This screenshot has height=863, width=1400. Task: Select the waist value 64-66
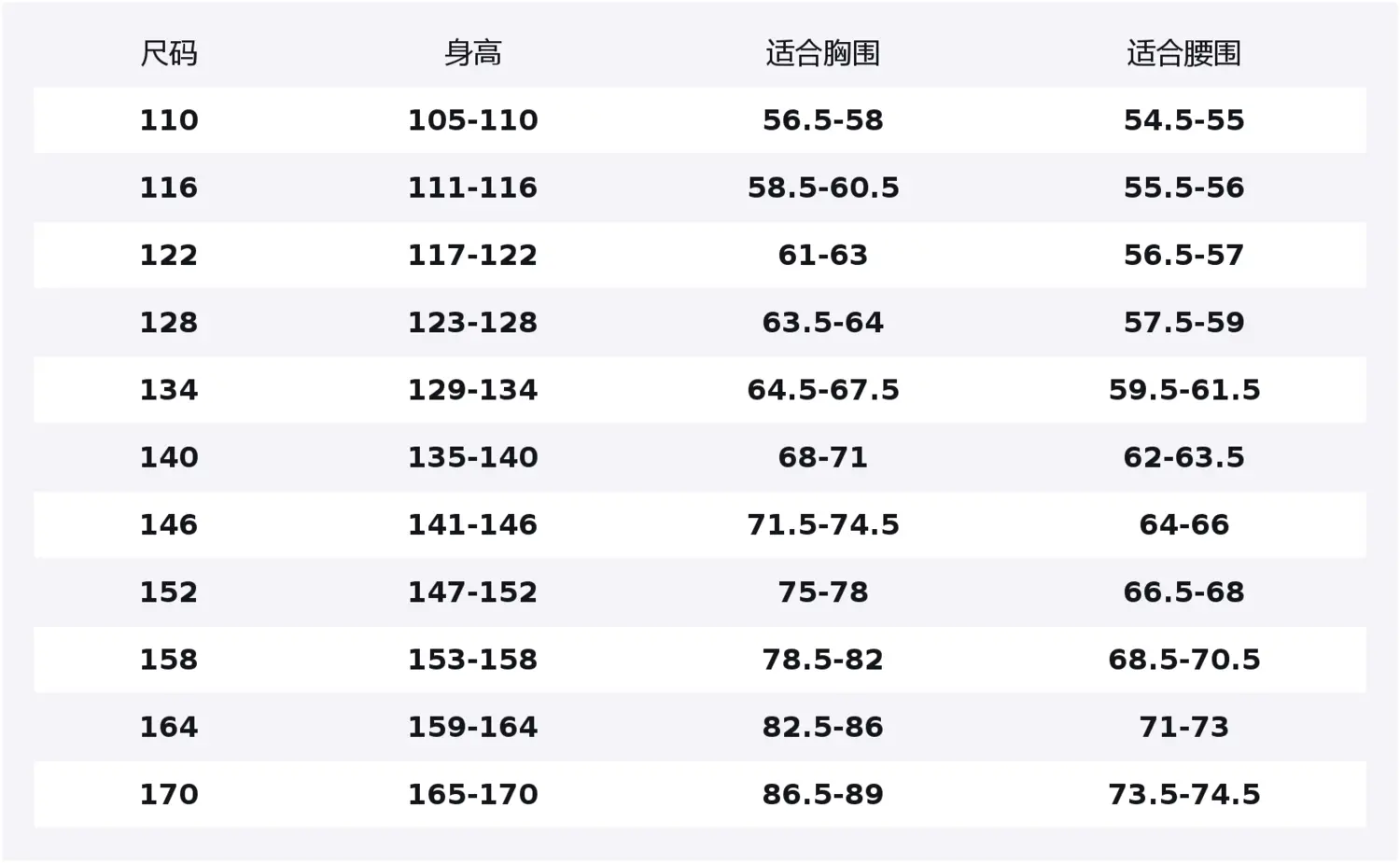(x=1183, y=524)
